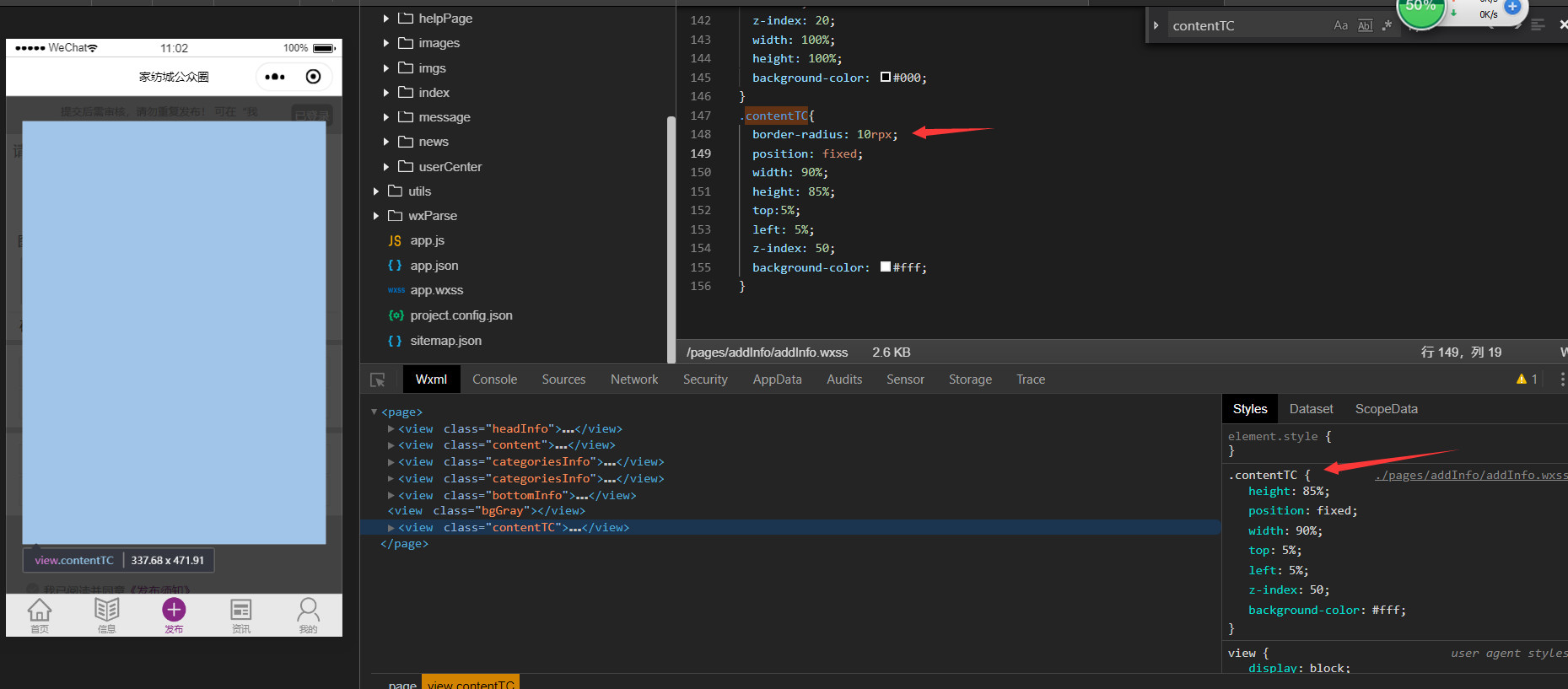Open the Dataset tab in styles panel
Image resolution: width=1568 pixels, height=689 pixels.
point(1311,409)
